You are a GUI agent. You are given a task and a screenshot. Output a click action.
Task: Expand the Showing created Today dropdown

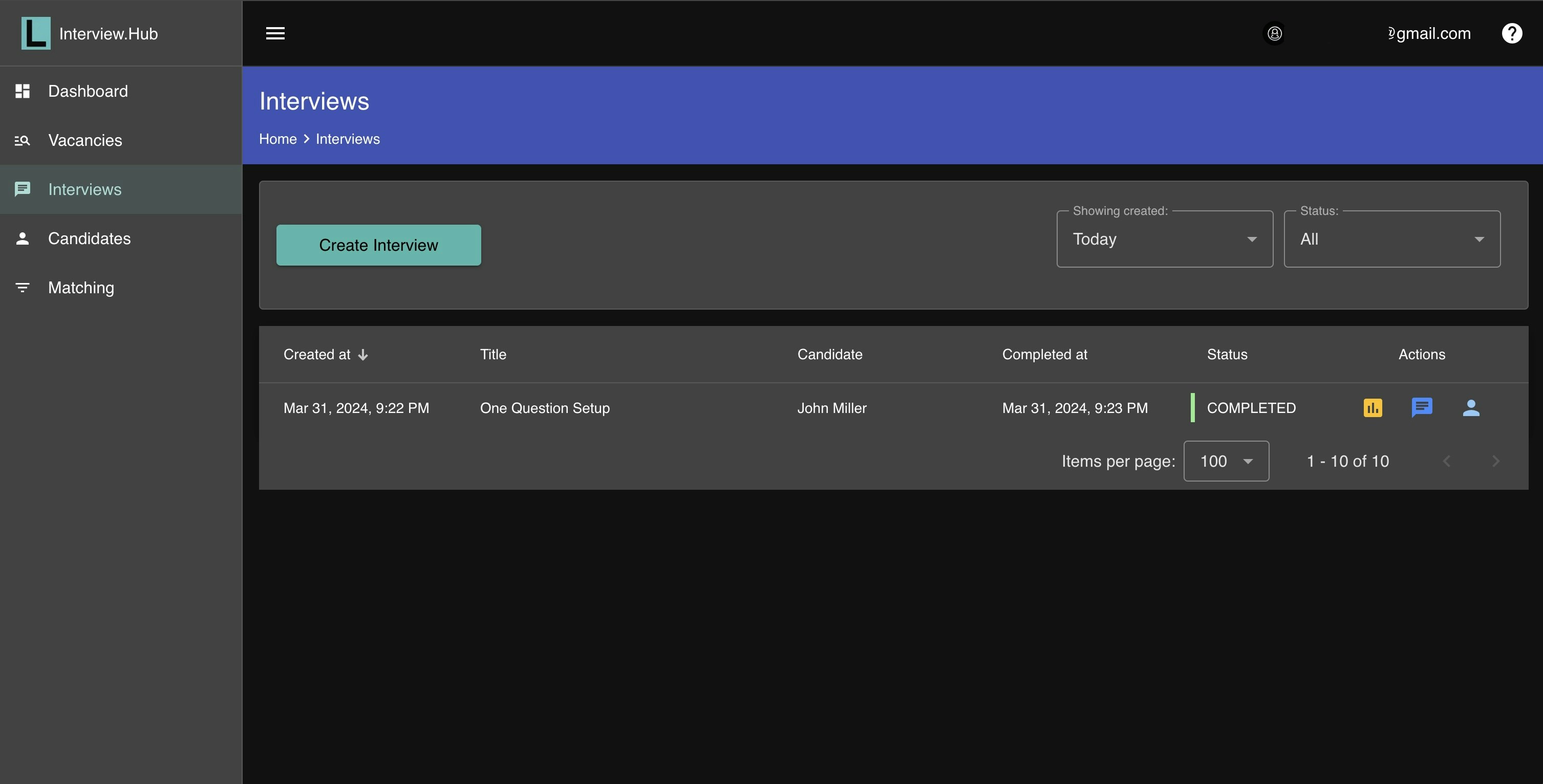click(1164, 239)
